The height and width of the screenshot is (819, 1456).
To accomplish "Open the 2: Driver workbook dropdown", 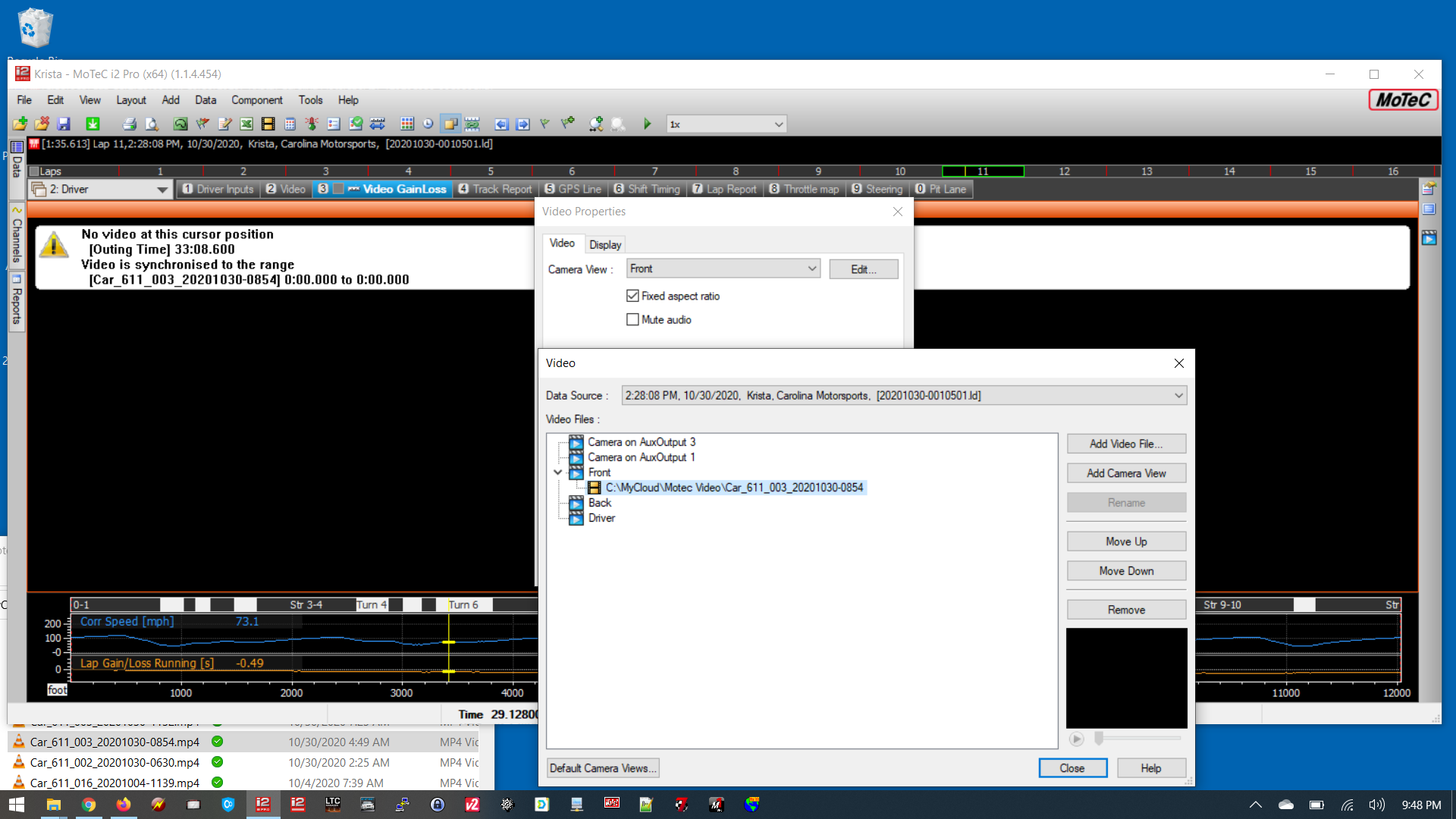I will tap(100, 189).
